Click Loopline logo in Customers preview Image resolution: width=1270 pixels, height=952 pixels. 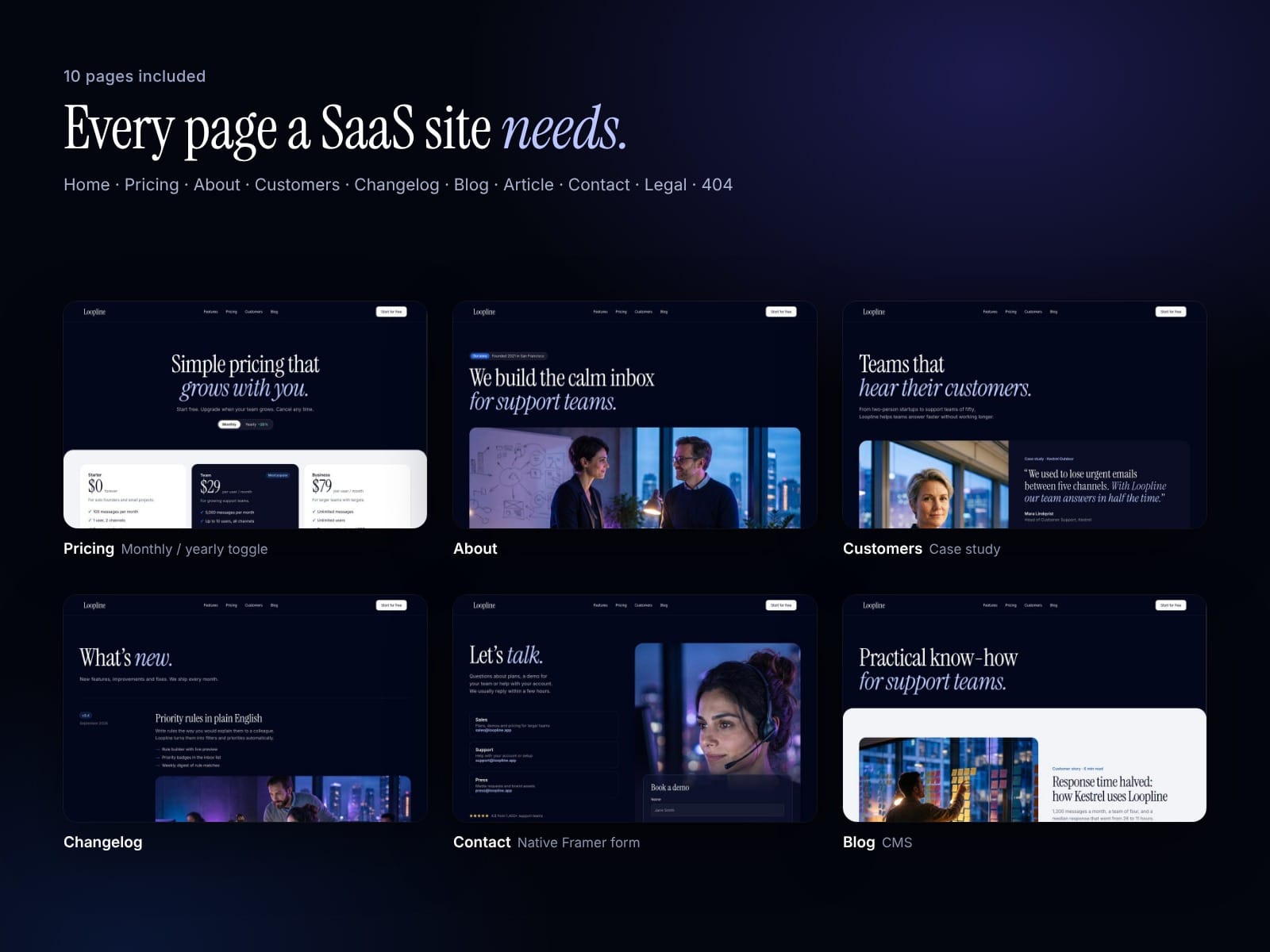click(874, 312)
